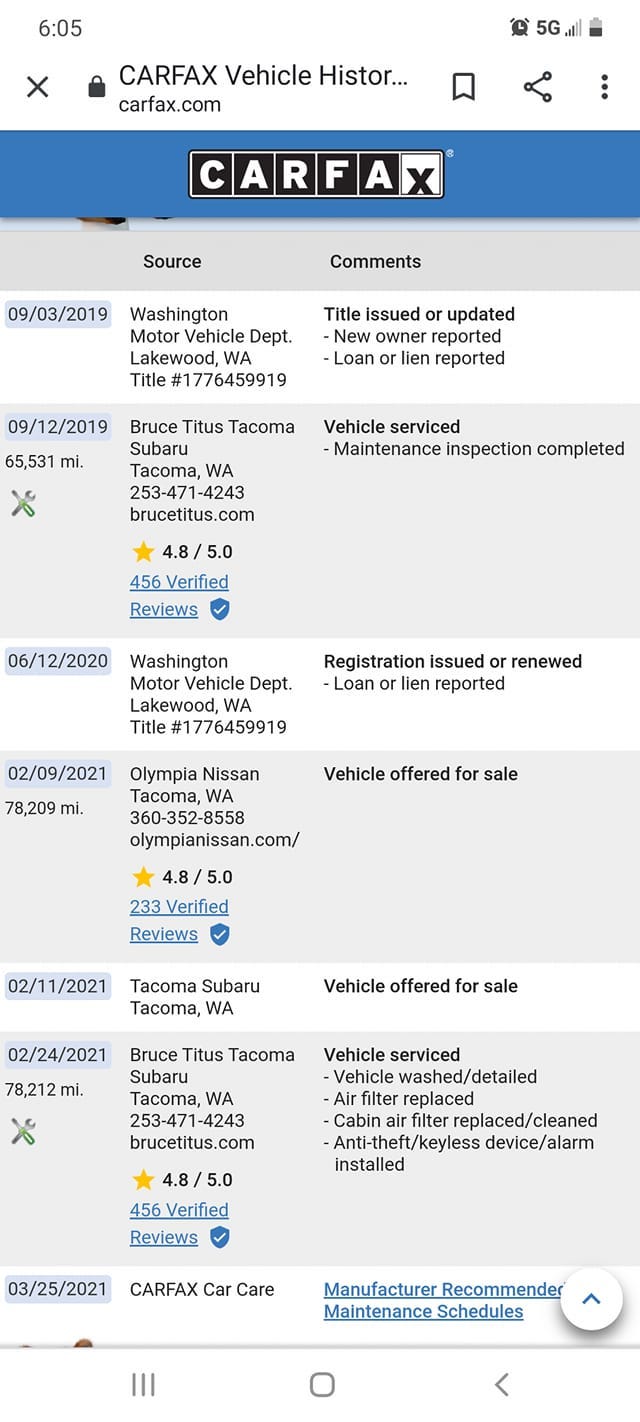Close the CARFAX browser tab

pyautogui.click(x=37, y=87)
